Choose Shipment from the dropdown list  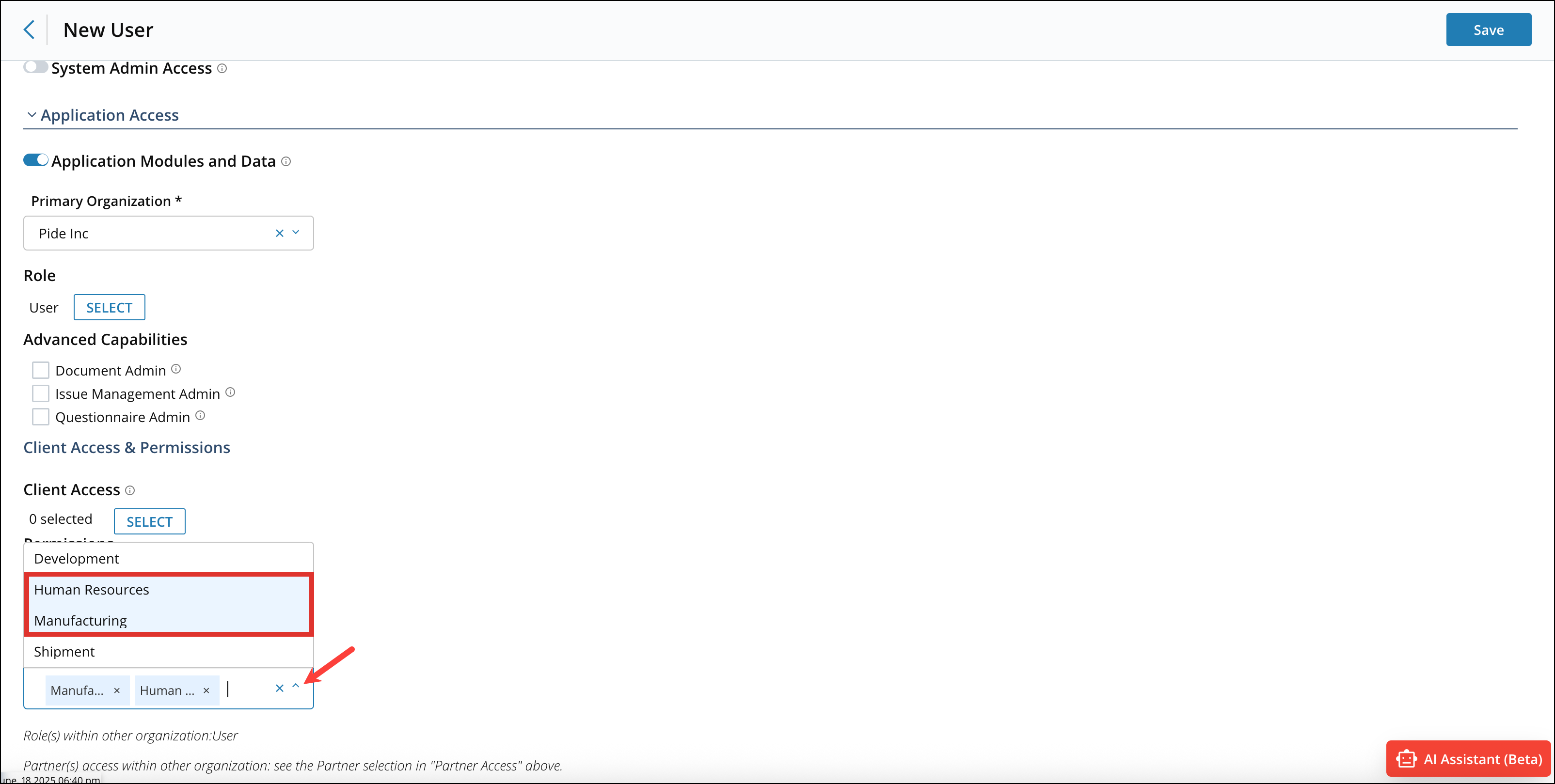pyautogui.click(x=168, y=652)
